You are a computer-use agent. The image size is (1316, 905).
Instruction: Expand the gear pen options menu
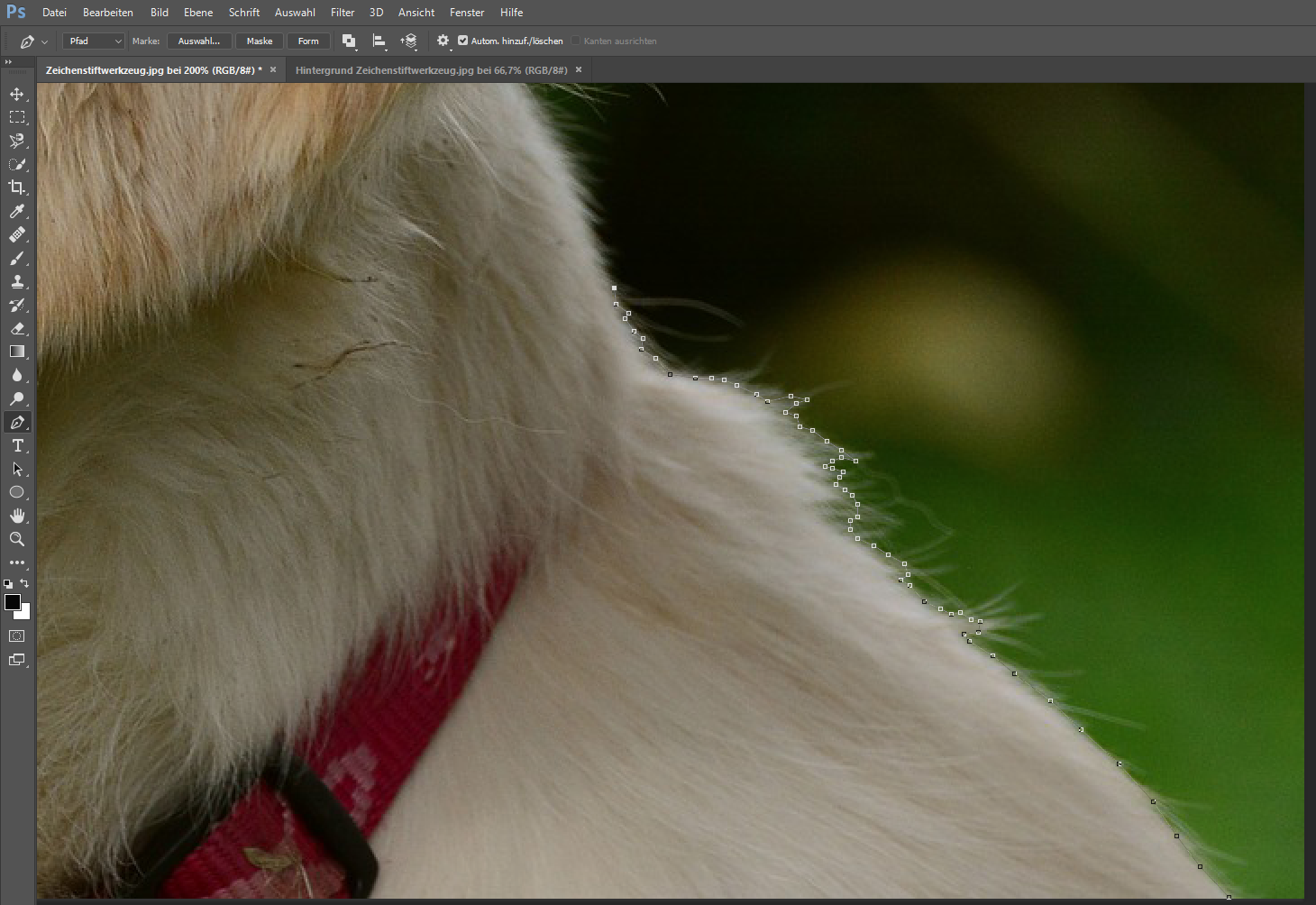[443, 41]
